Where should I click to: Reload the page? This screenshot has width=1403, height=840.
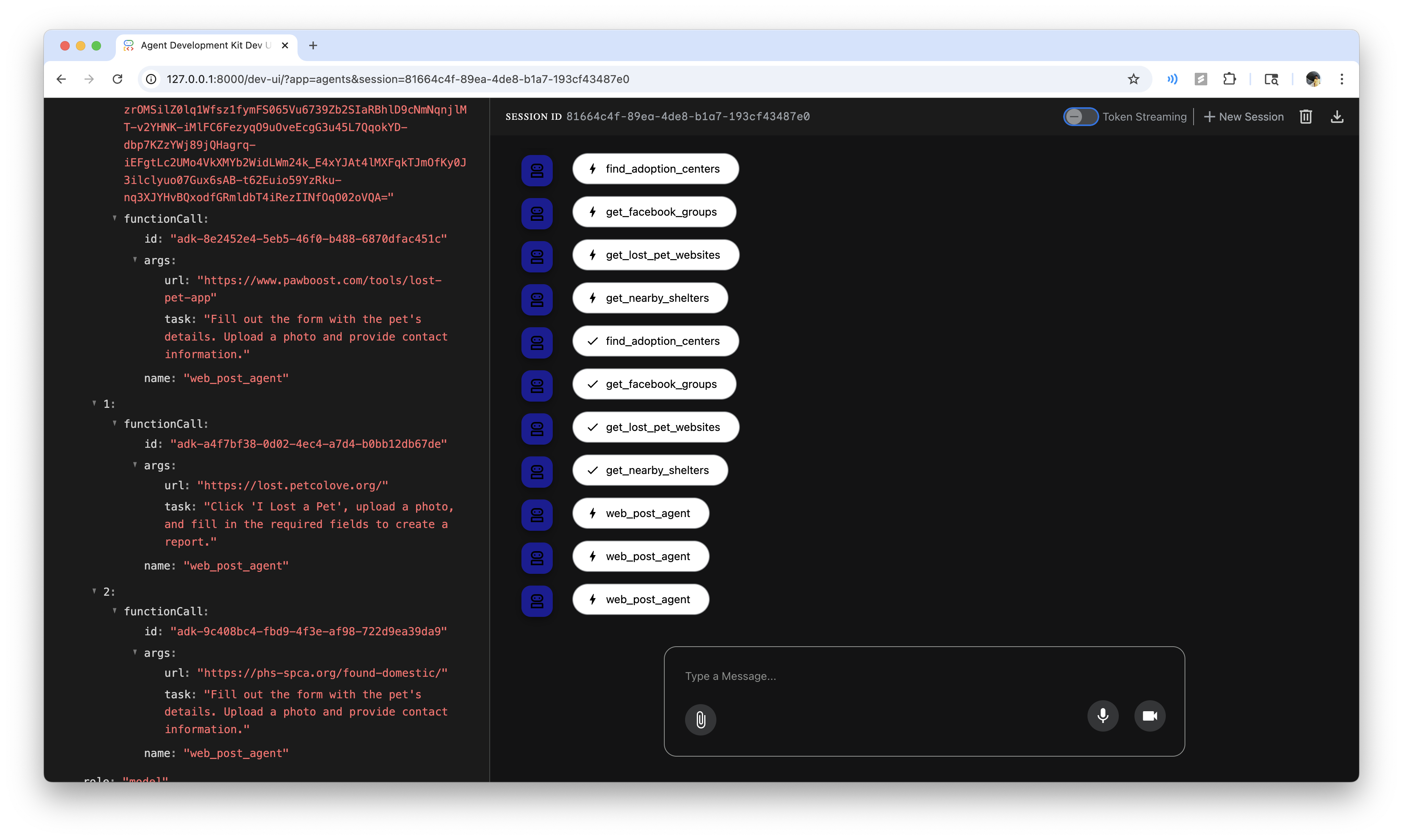[118, 79]
